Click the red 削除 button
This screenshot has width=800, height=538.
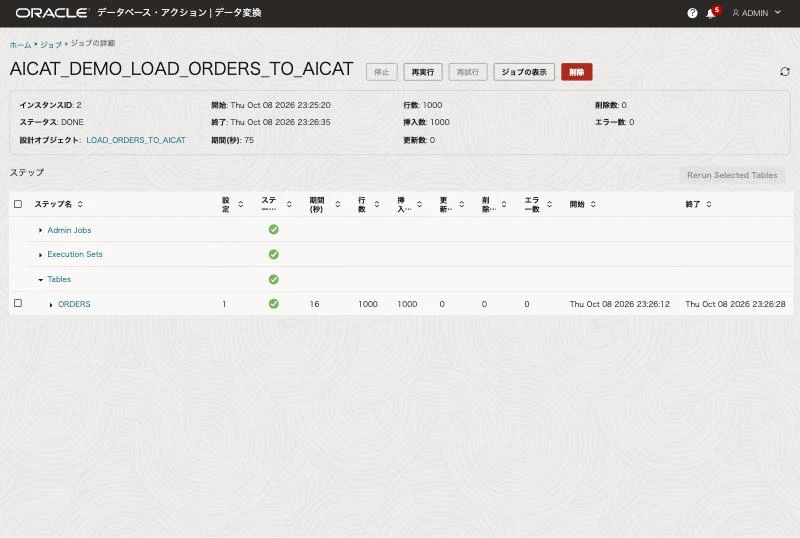pos(577,72)
